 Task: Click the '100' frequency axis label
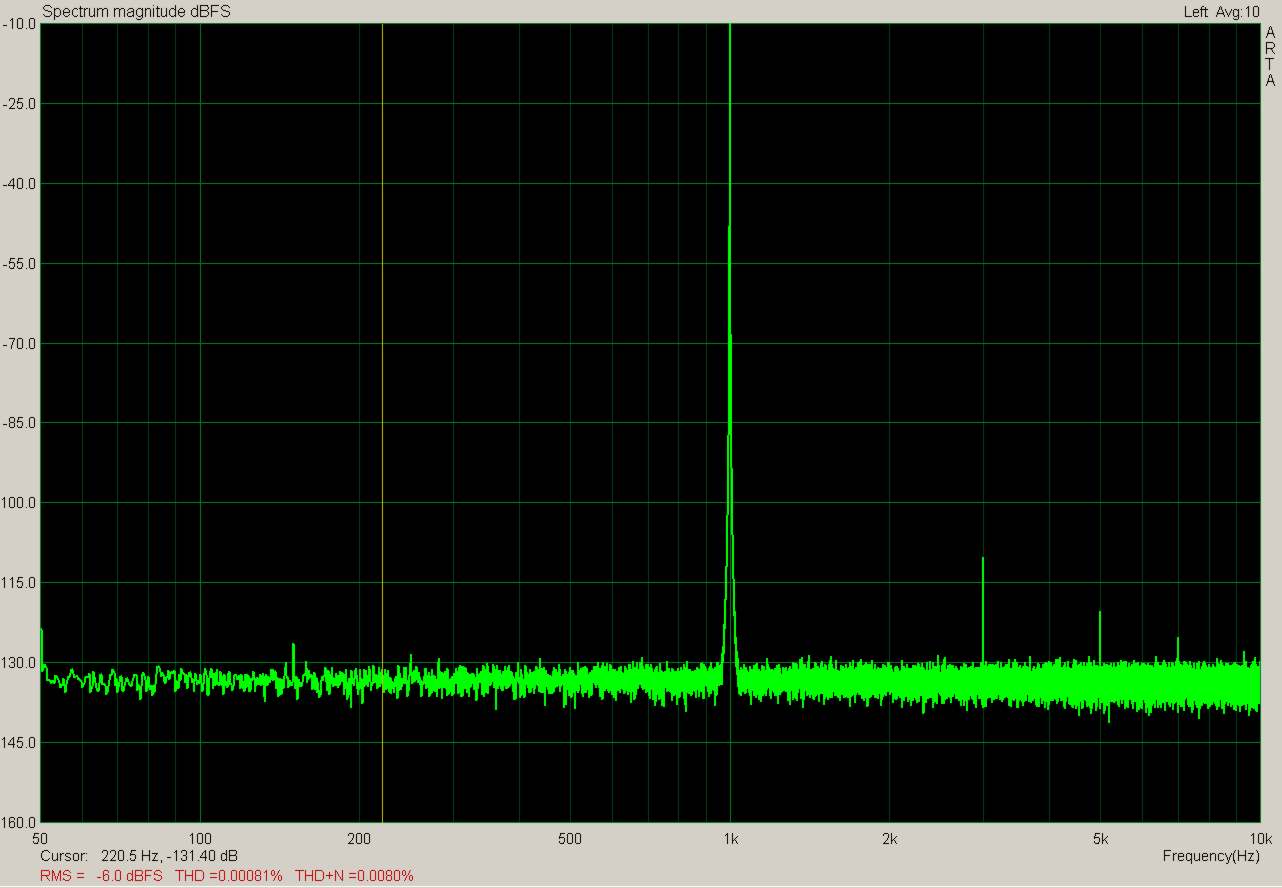(201, 838)
